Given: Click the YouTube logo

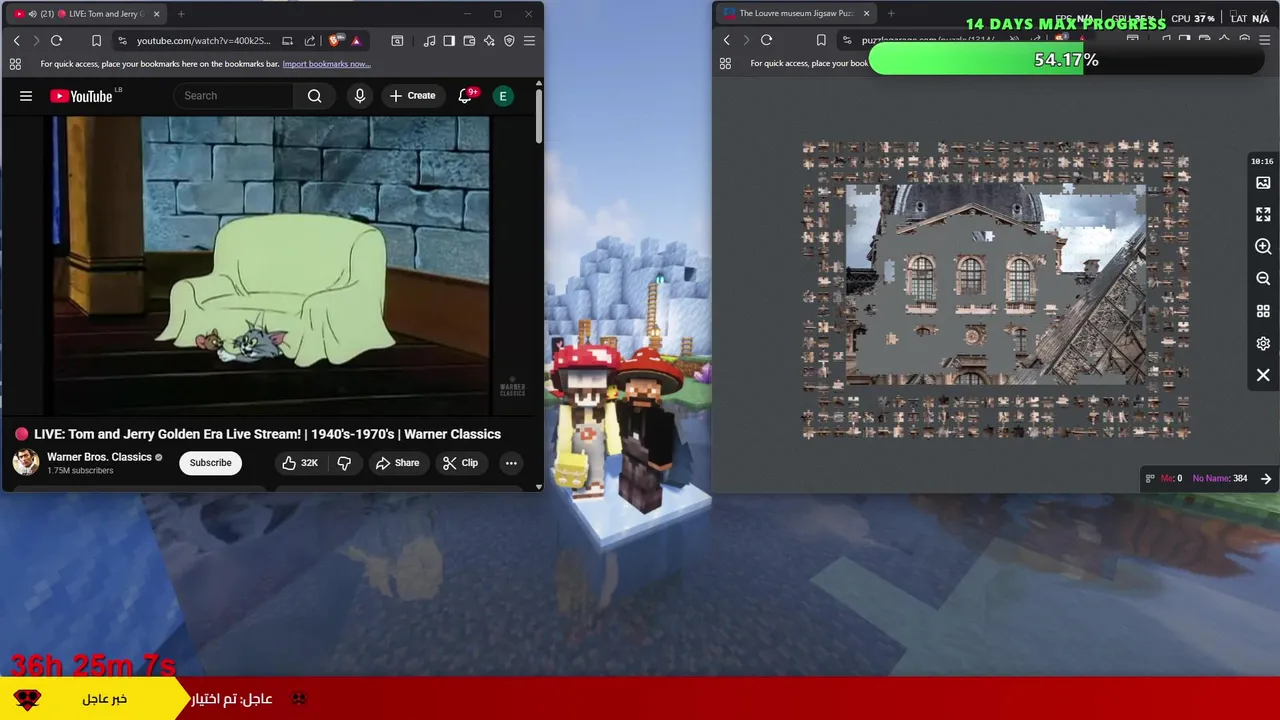Looking at the screenshot, I should [x=81, y=96].
